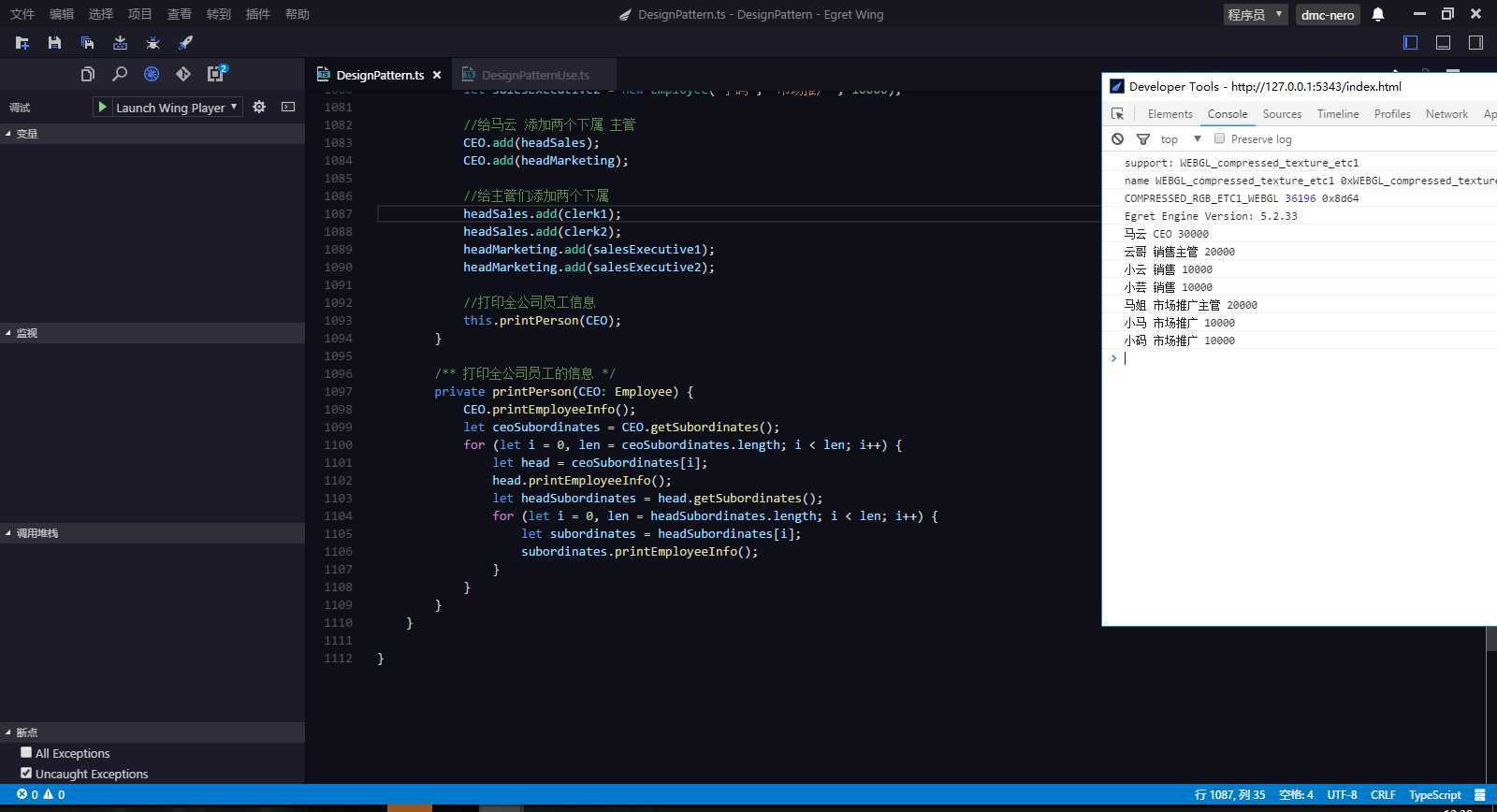1497x812 pixels.
Task: Open Launch Wing Player configuration dropdown
Action: [177, 107]
